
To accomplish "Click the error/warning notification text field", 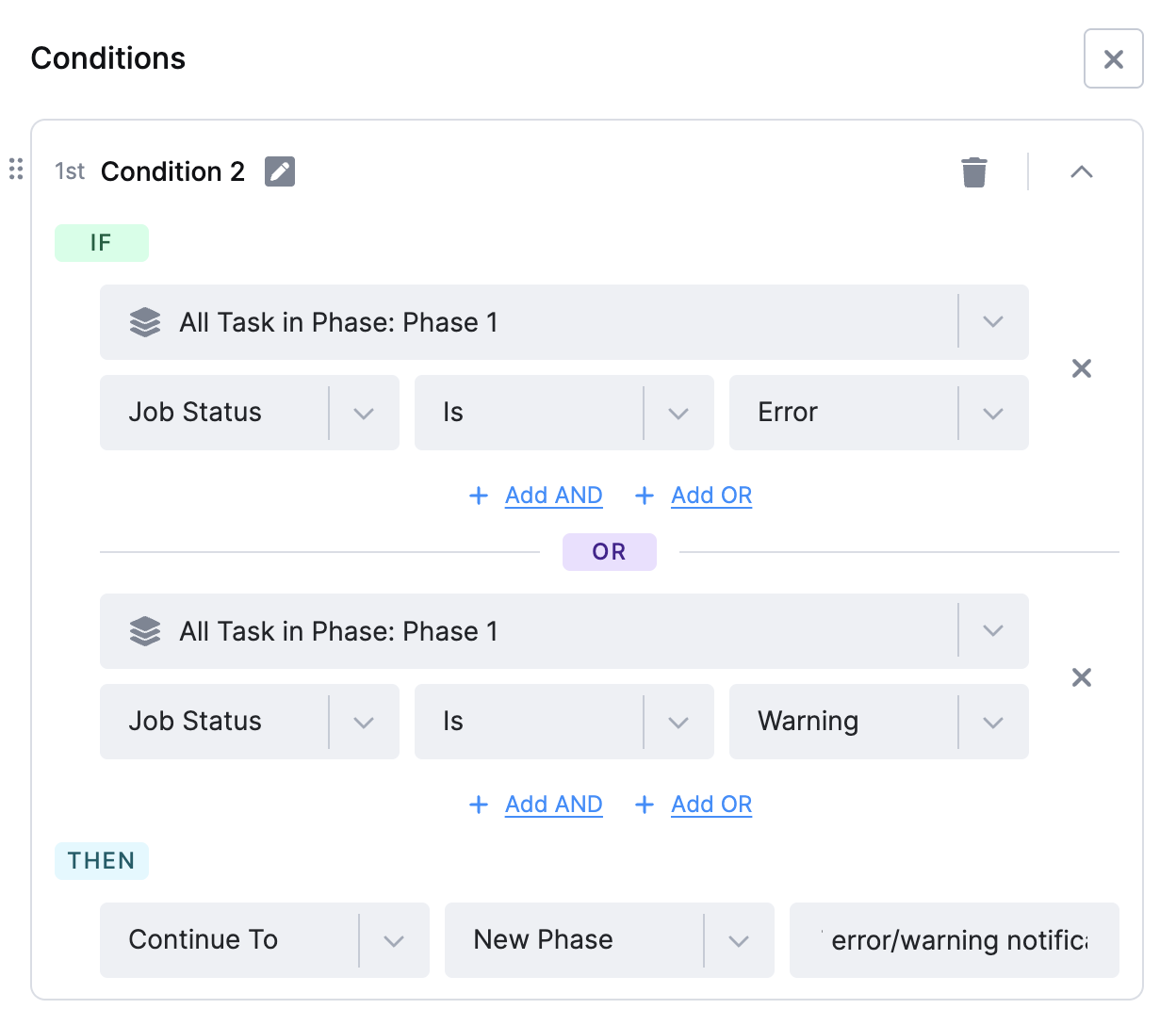I will (955, 940).
